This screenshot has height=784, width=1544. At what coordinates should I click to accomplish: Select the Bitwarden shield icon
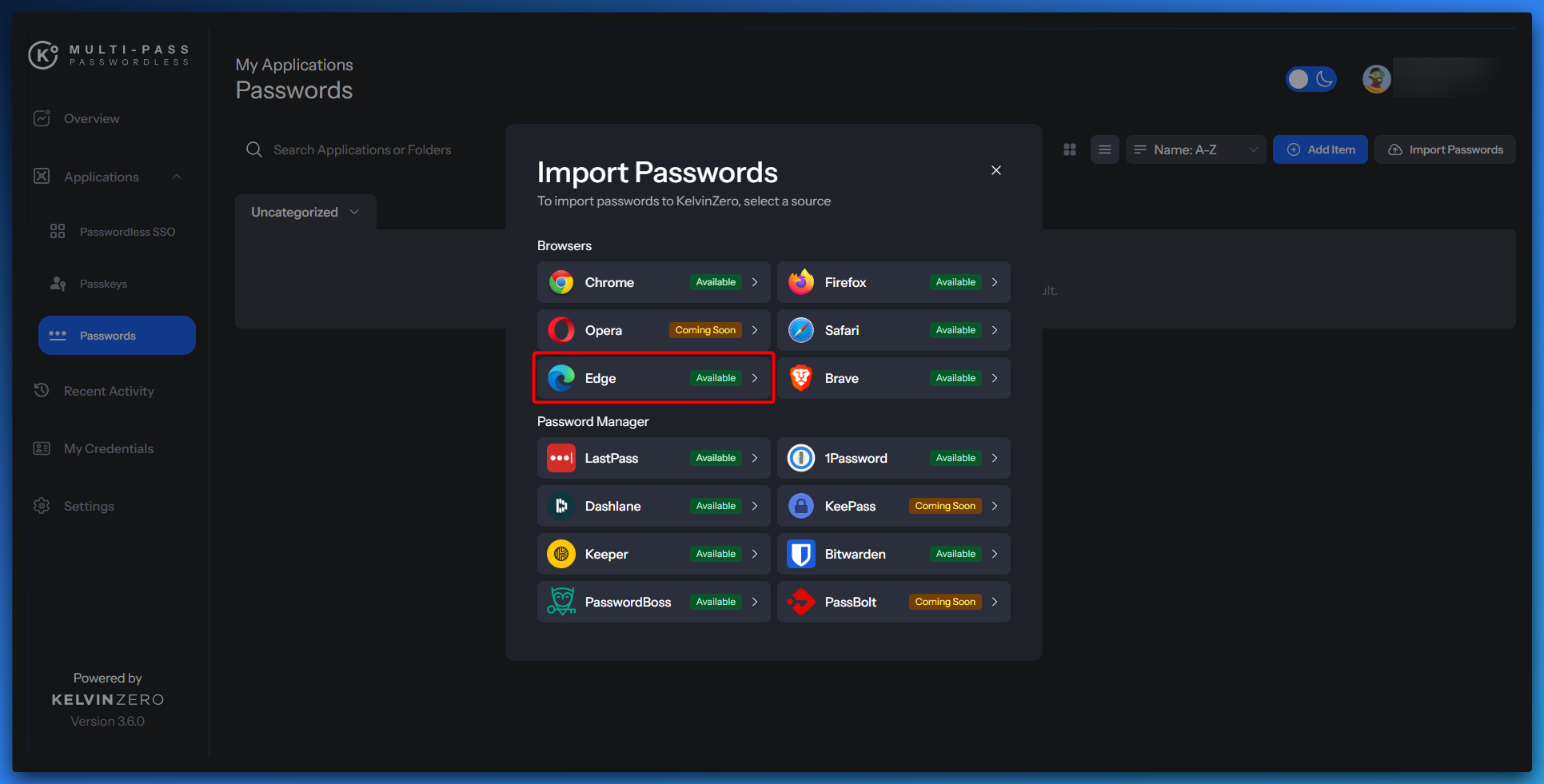[x=801, y=554]
